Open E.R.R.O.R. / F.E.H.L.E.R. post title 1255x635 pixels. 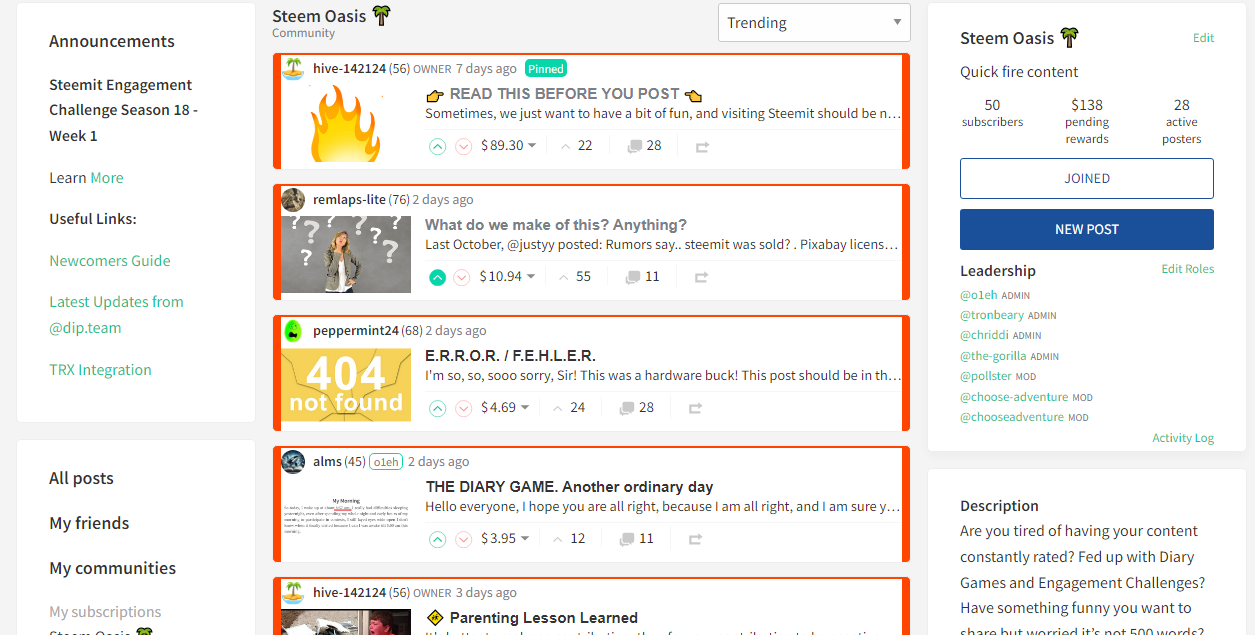coord(510,356)
